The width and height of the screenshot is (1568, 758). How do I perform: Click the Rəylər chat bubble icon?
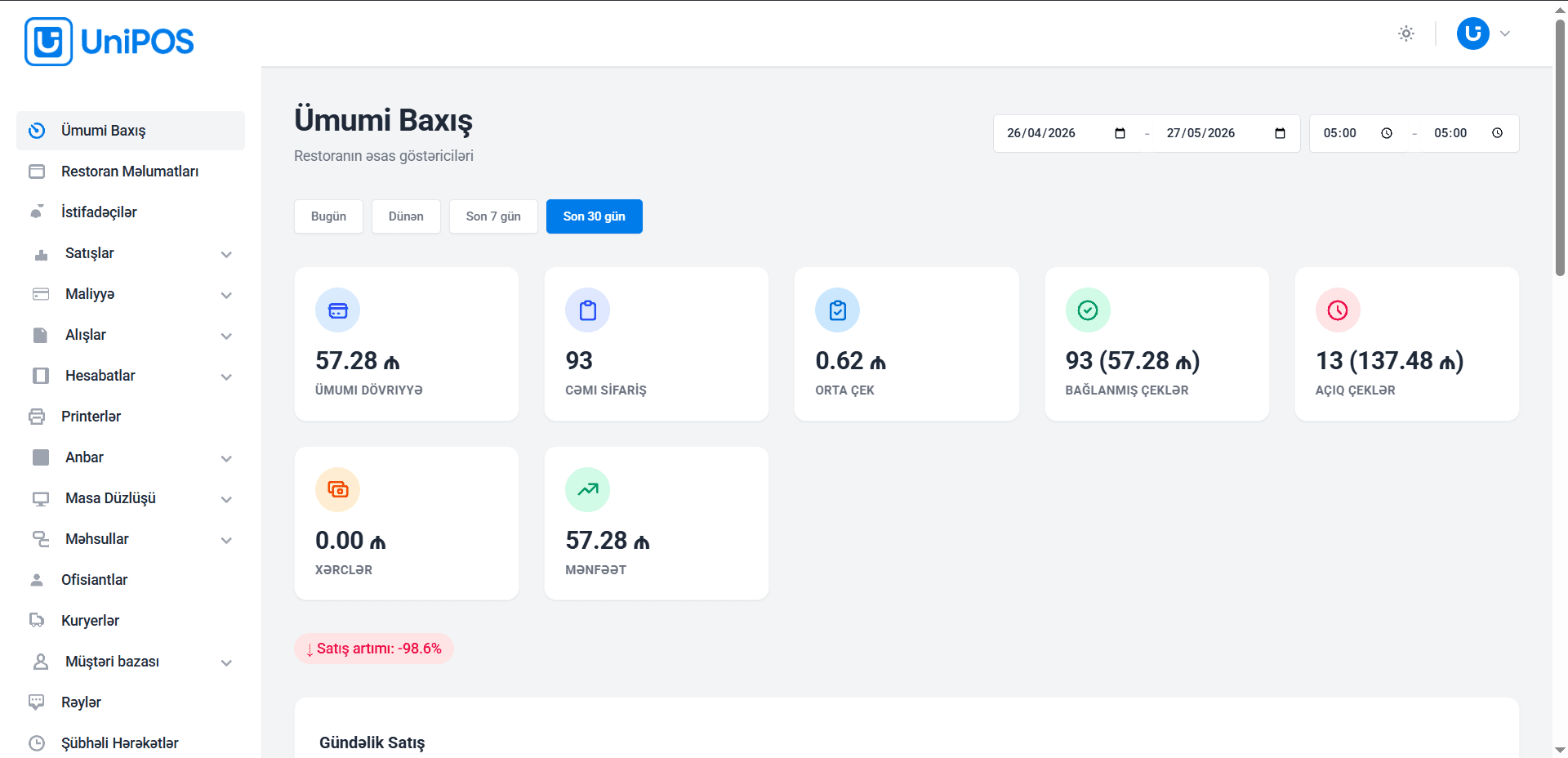[37, 702]
